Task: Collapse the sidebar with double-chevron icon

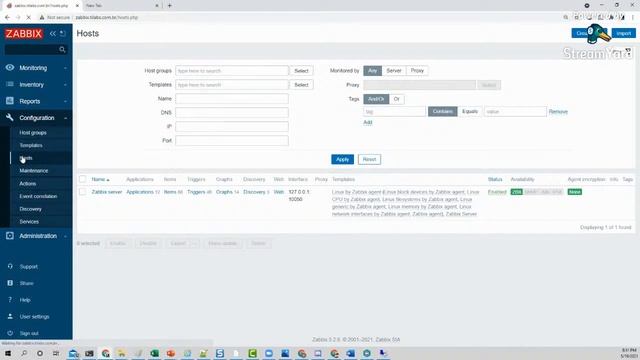Action: [53, 33]
